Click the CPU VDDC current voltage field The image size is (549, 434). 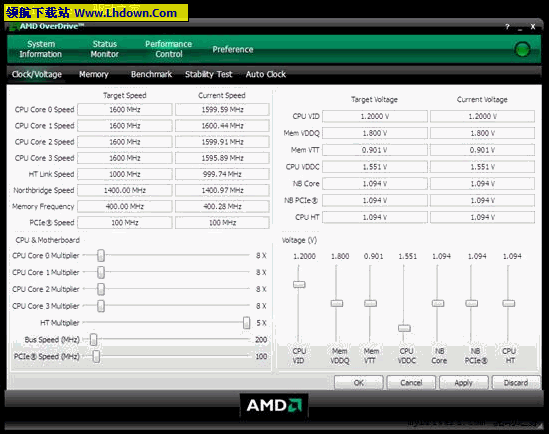tap(482, 167)
